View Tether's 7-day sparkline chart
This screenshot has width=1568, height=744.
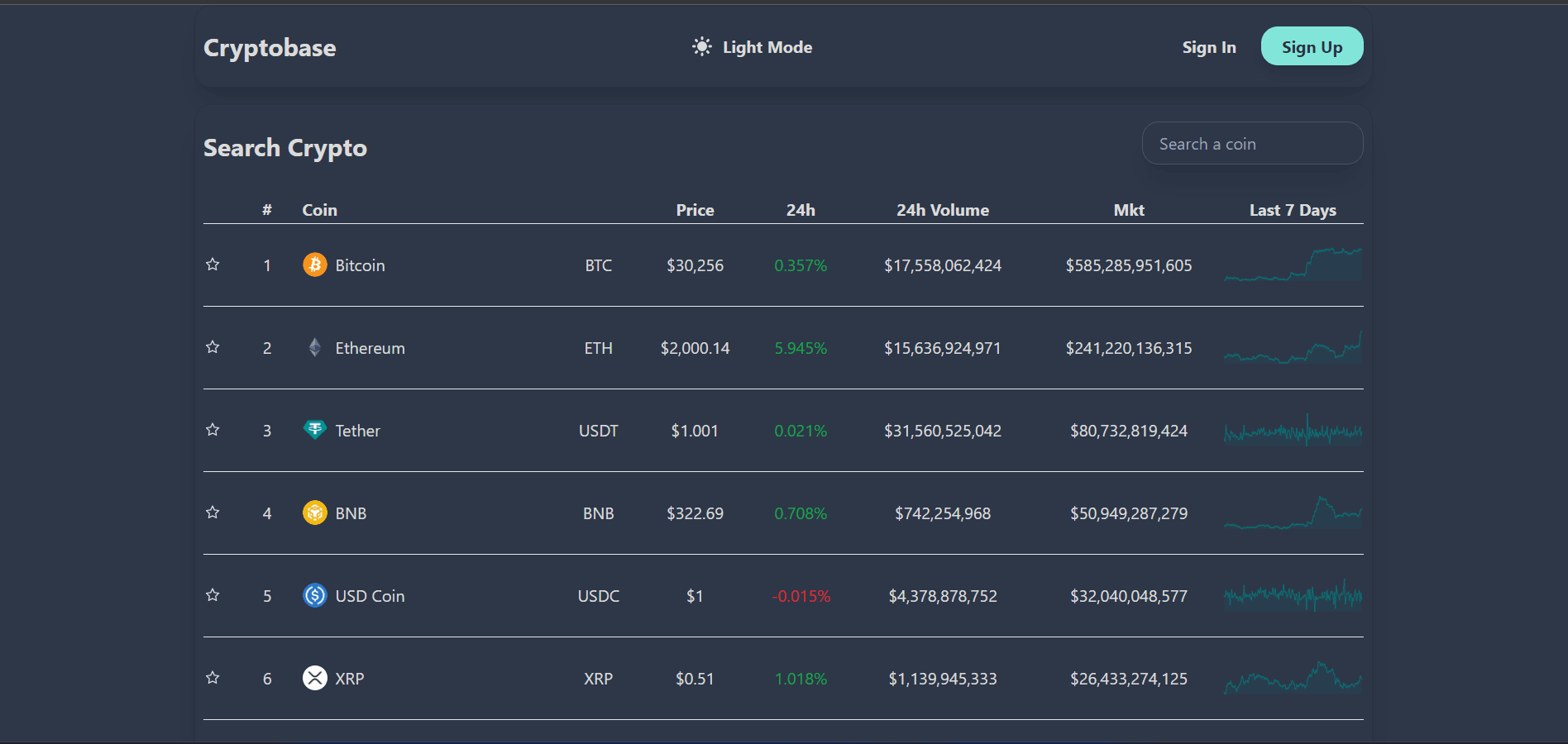(x=1293, y=430)
